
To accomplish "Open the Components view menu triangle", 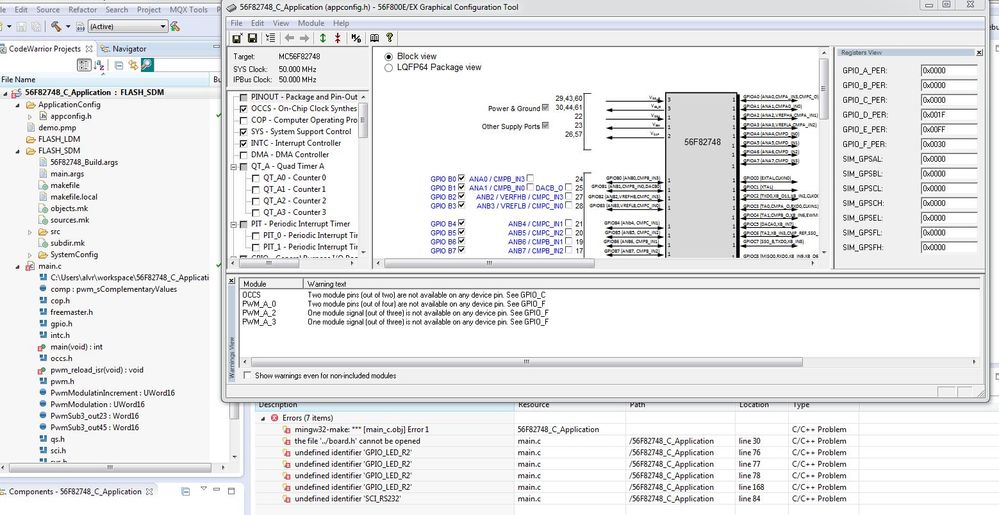I will pos(204,489).
